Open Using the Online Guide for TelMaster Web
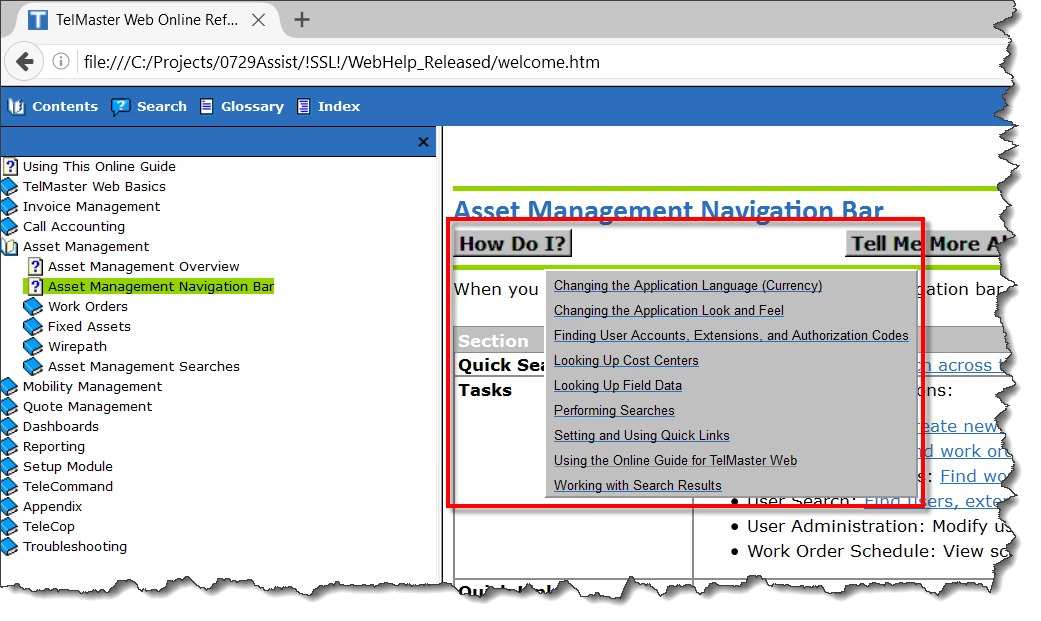This screenshot has height=621, width=1041. 675,460
